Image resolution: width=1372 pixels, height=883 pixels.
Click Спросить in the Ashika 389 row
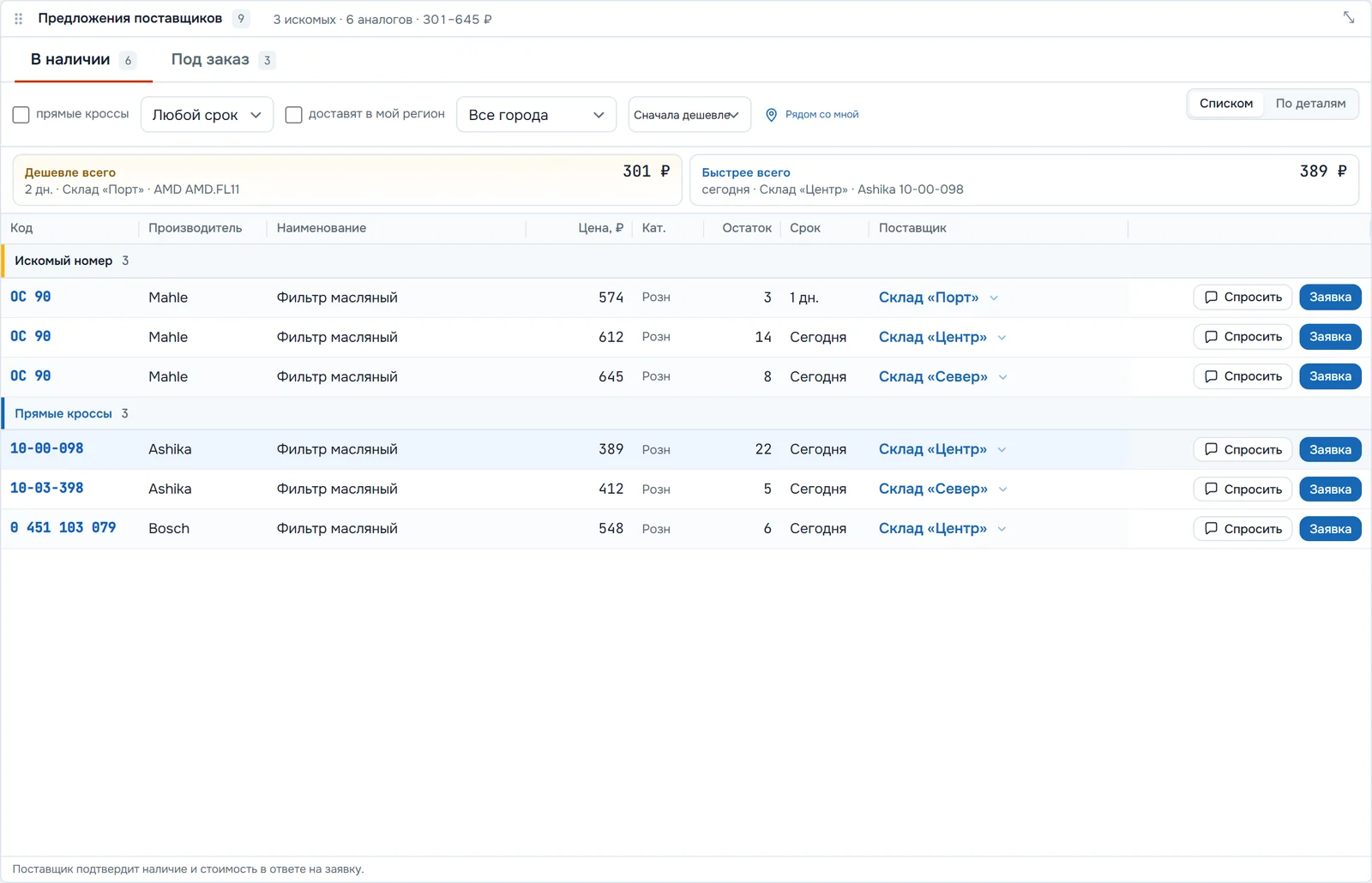coord(1243,449)
